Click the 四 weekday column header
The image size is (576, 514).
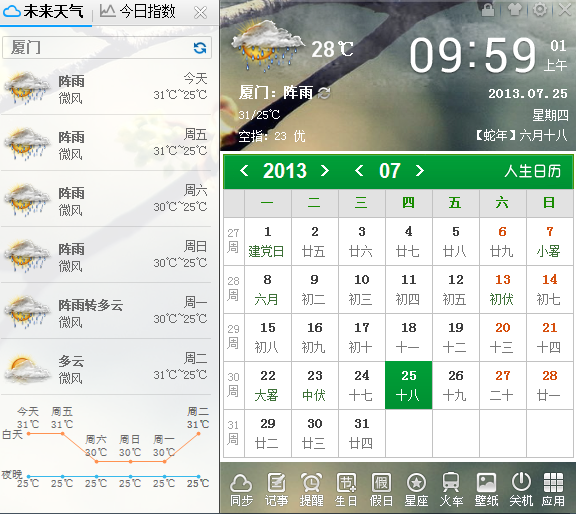pos(408,202)
